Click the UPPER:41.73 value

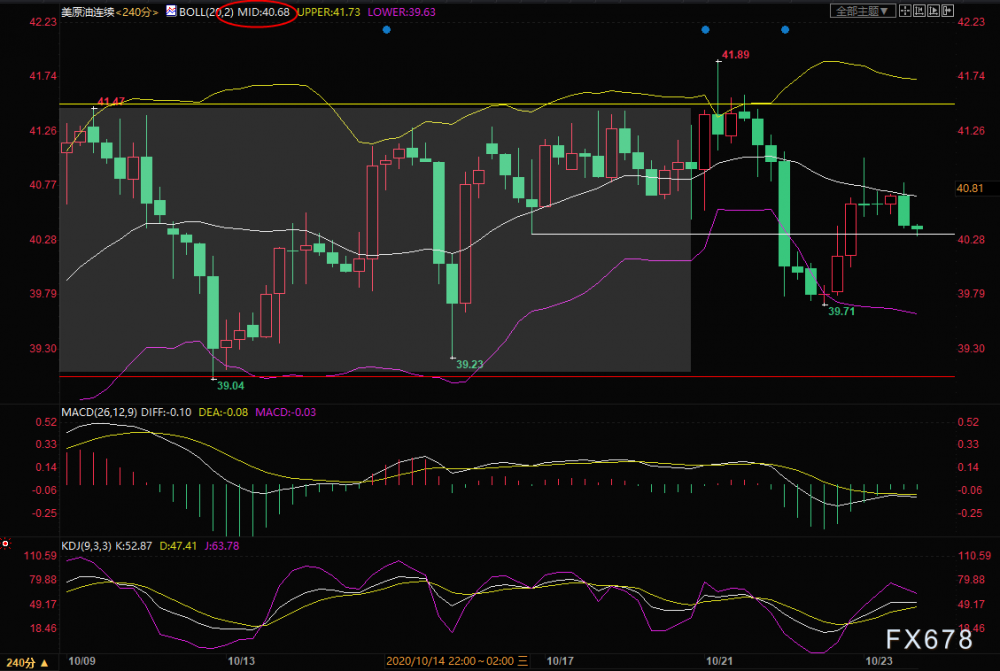click(x=329, y=12)
